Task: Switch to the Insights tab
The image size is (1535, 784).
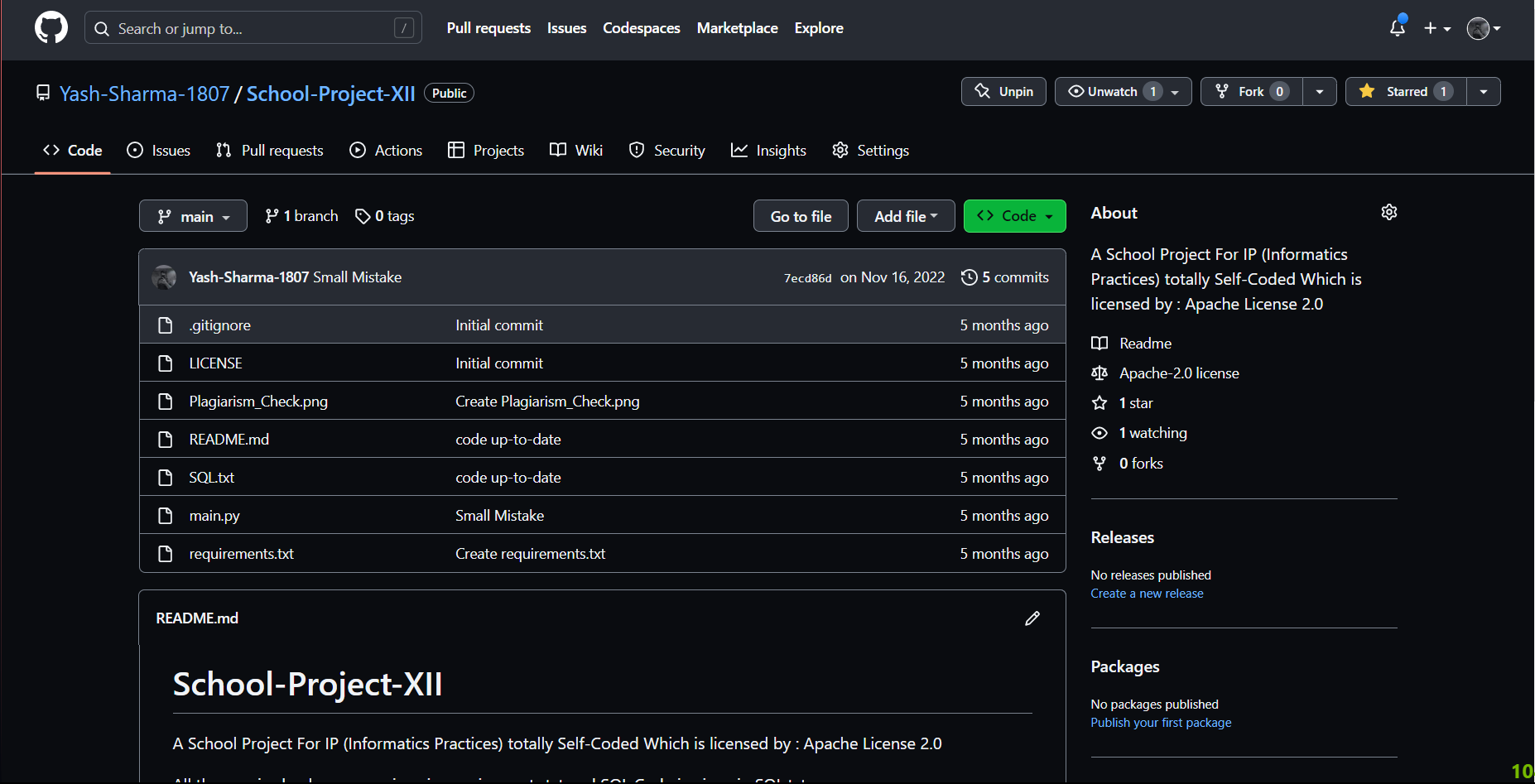Action: coord(768,151)
